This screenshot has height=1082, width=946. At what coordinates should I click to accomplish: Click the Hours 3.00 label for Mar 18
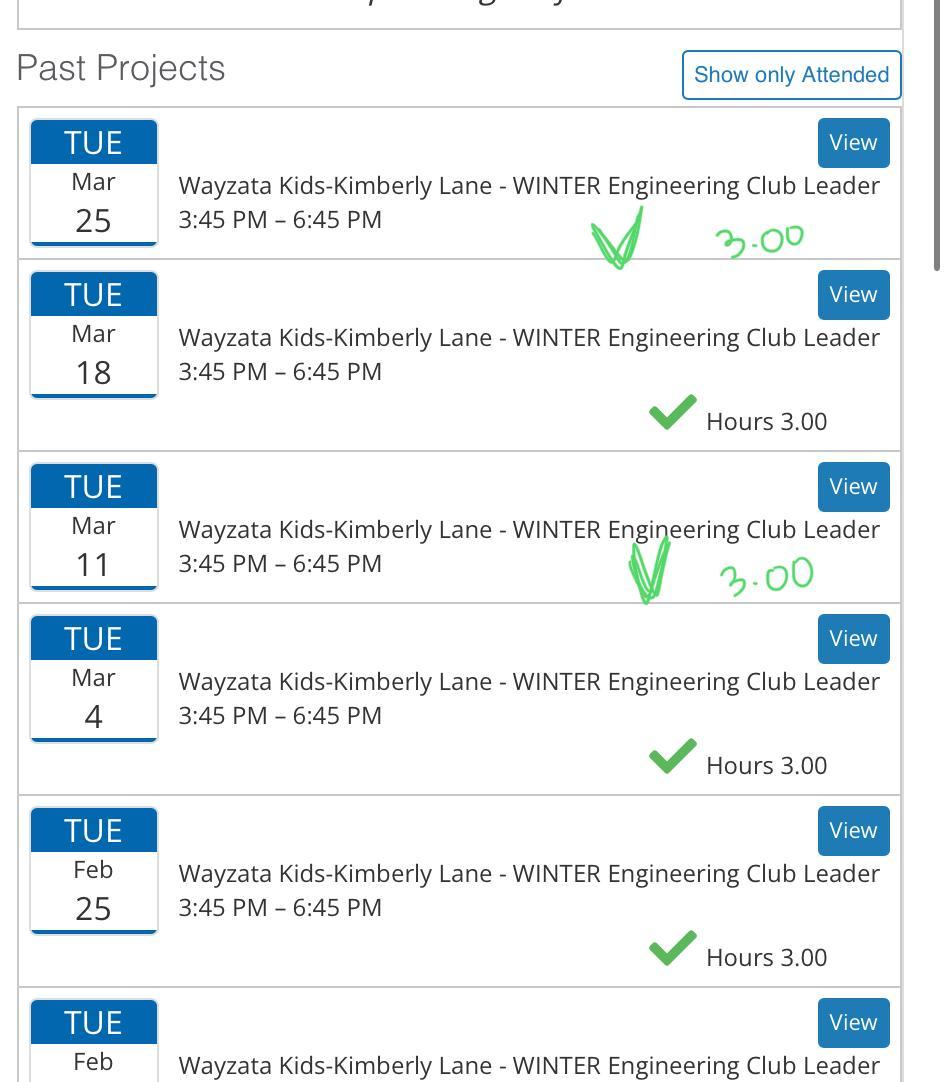click(x=766, y=422)
